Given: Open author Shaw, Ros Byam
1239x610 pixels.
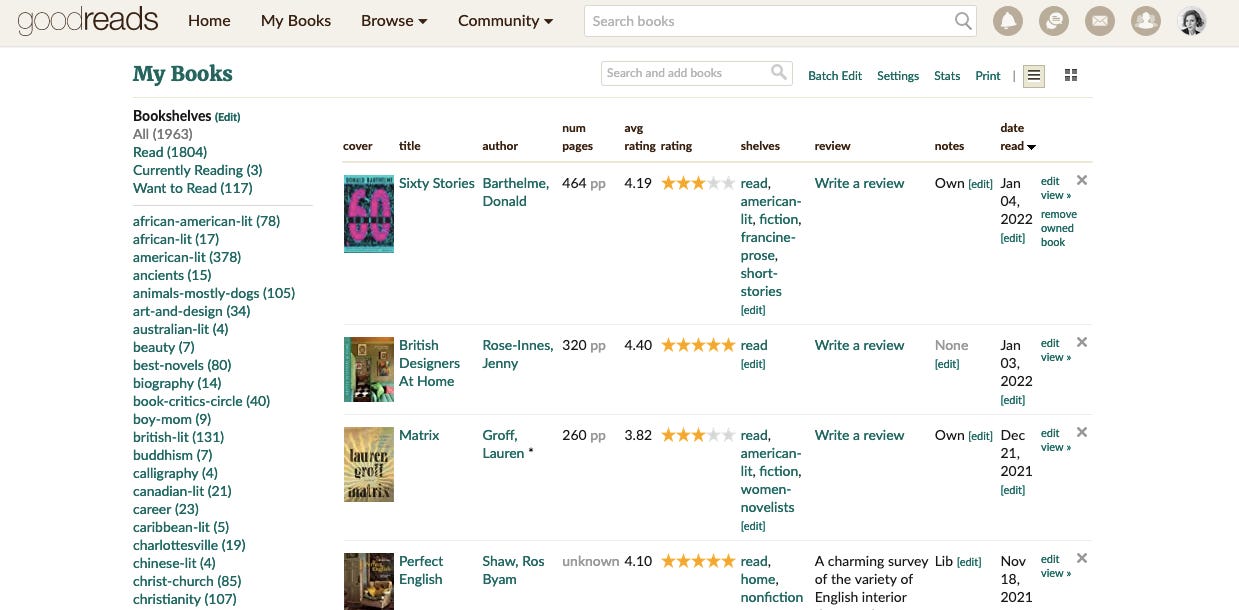Looking at the screenshot, I should [x=514, y=570].
